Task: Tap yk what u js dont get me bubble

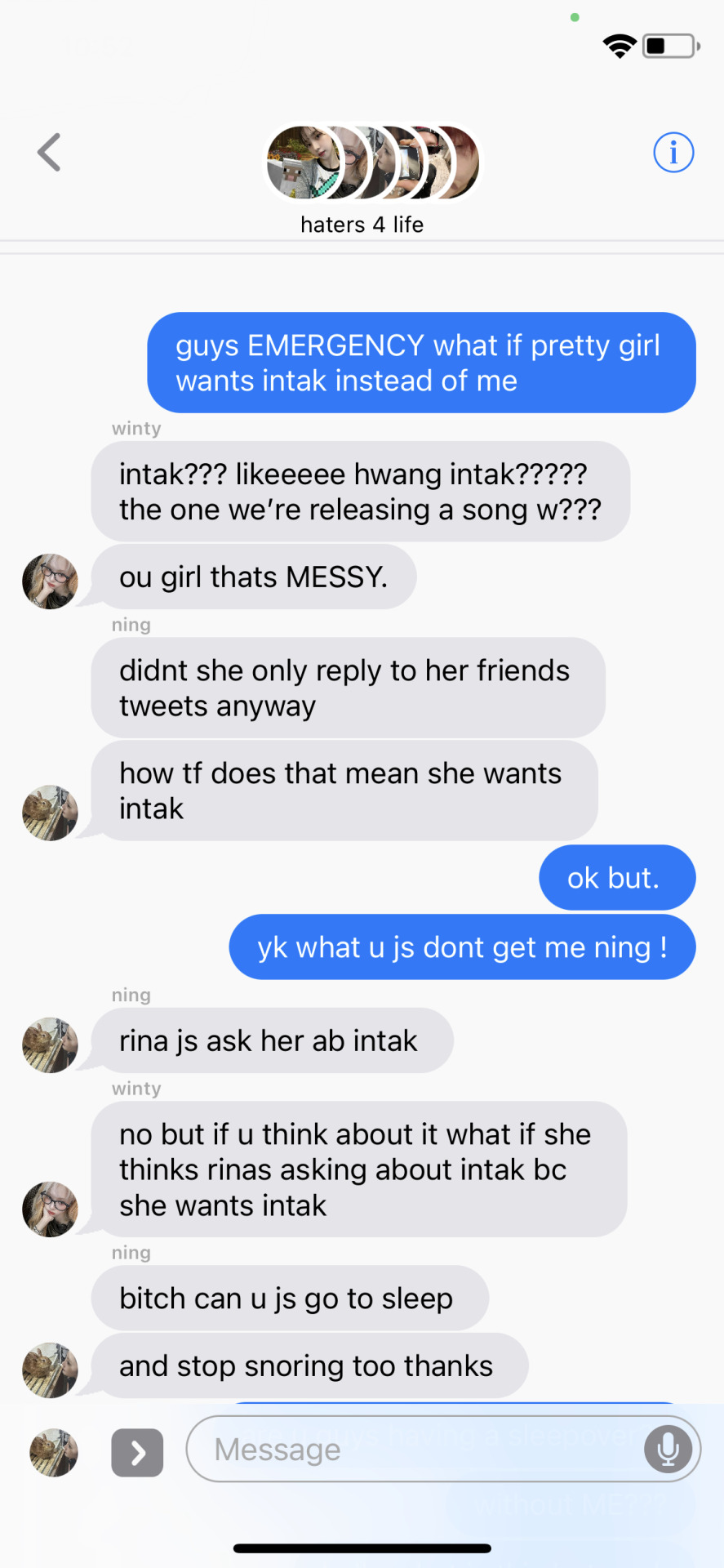Action: (x=462, y=947)
